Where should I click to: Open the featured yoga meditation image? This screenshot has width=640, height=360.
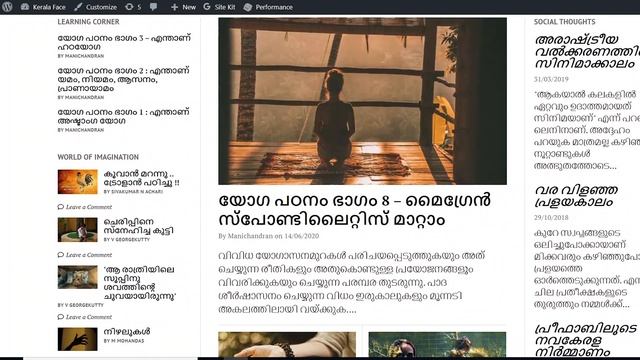[362, 101]
